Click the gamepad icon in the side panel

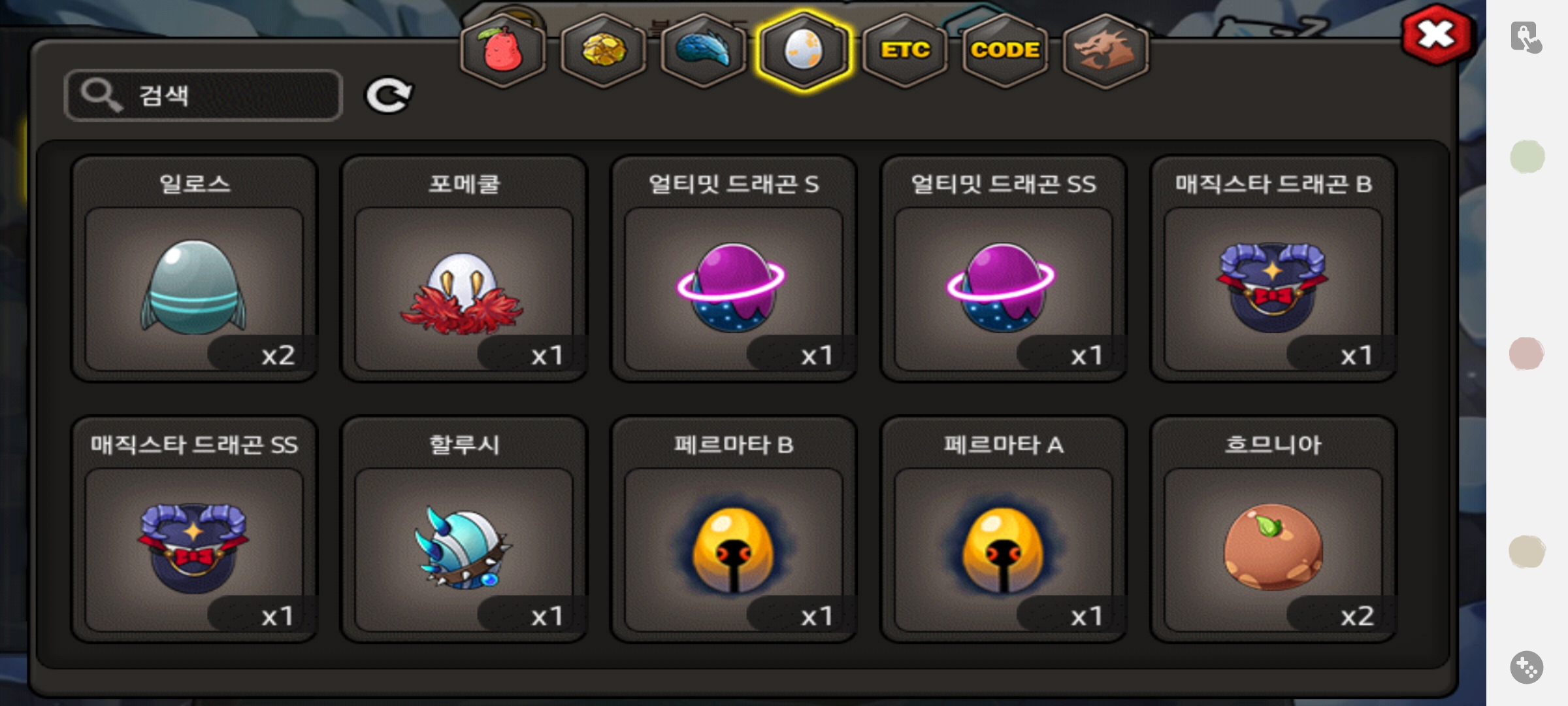coord(1527,667)
